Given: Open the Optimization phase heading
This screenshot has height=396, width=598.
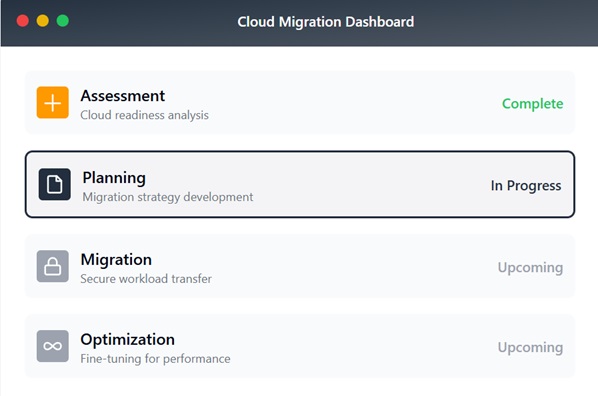Looking at the screenshot, I should coord(128,340).
